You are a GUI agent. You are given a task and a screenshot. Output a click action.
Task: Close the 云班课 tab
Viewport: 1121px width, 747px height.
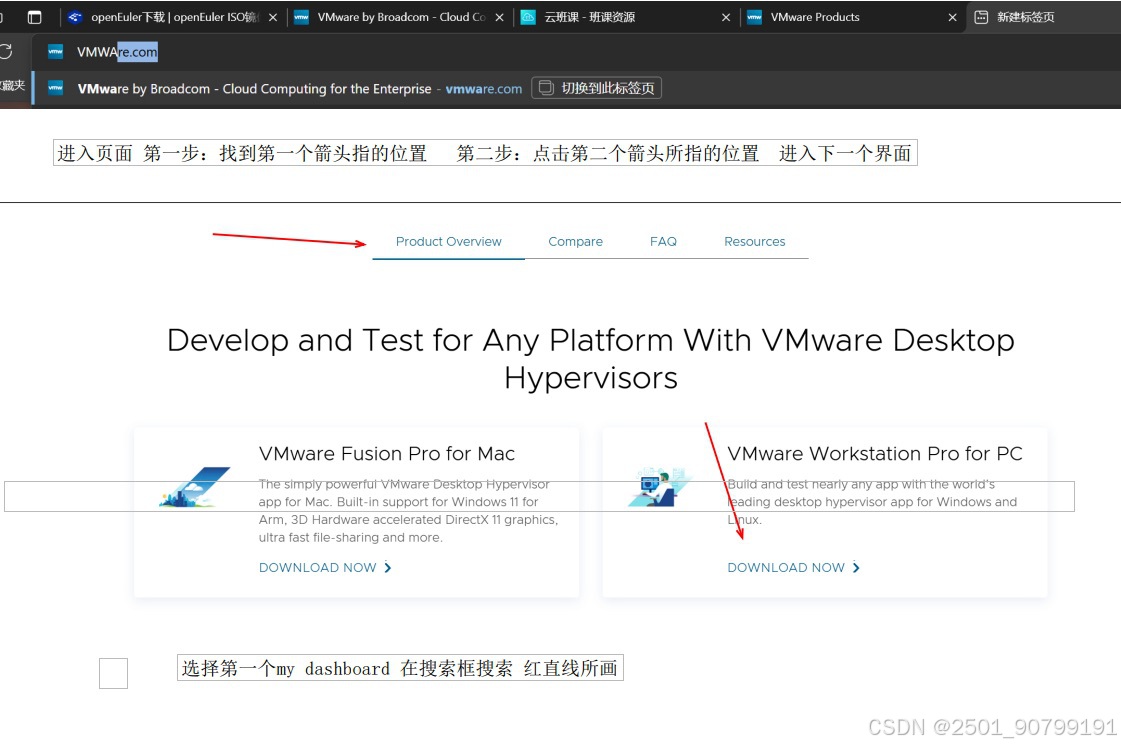(x=726, y=17)
